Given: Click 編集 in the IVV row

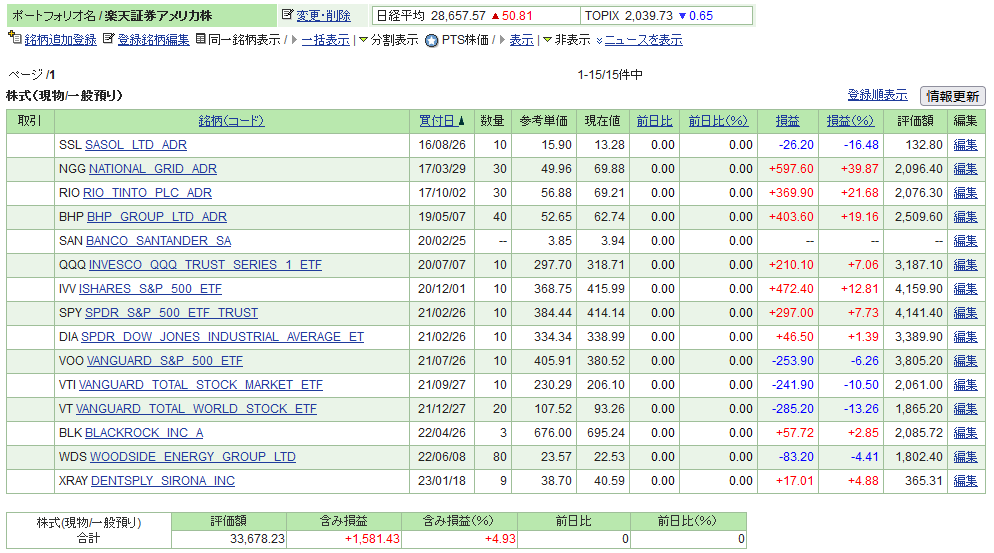Looking at the screenshot, I should tap(965, 289).
